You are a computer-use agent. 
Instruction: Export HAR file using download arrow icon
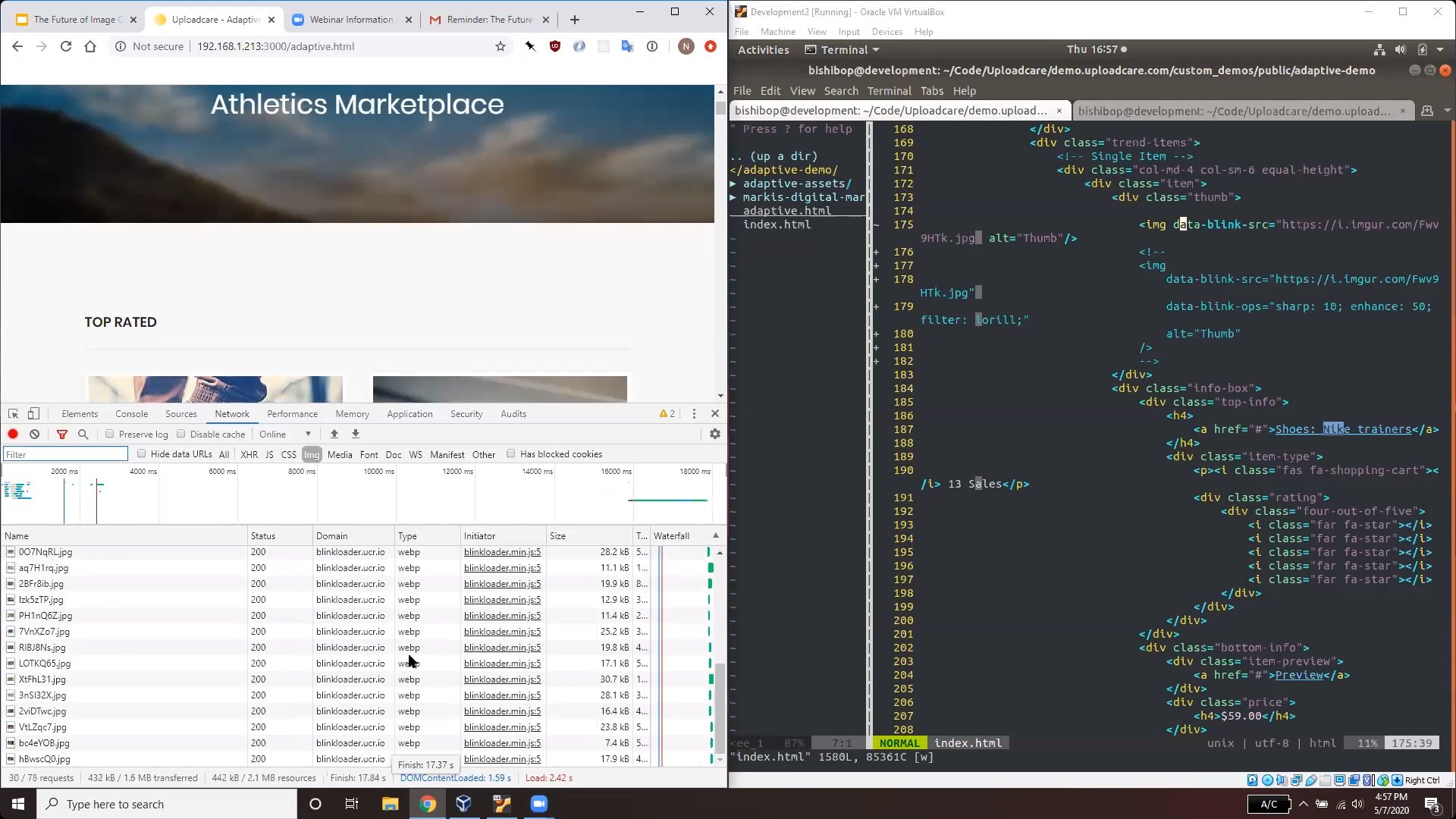pyautogui.click(x=355, y=434)
